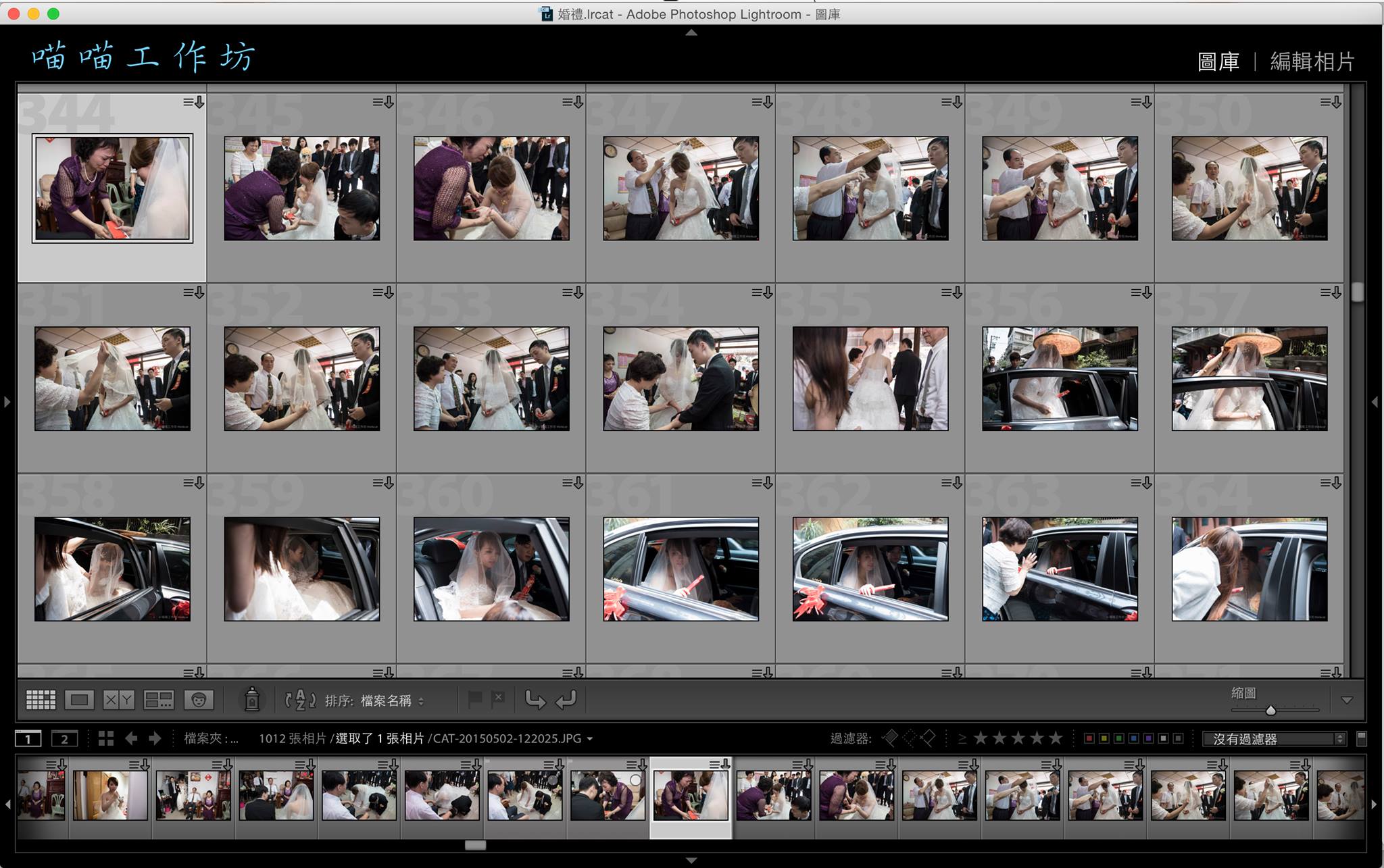Viewport: 1384px width, 868px height.
Task: Select the Painter spray can tool
Action: click(x=252, y=700)
